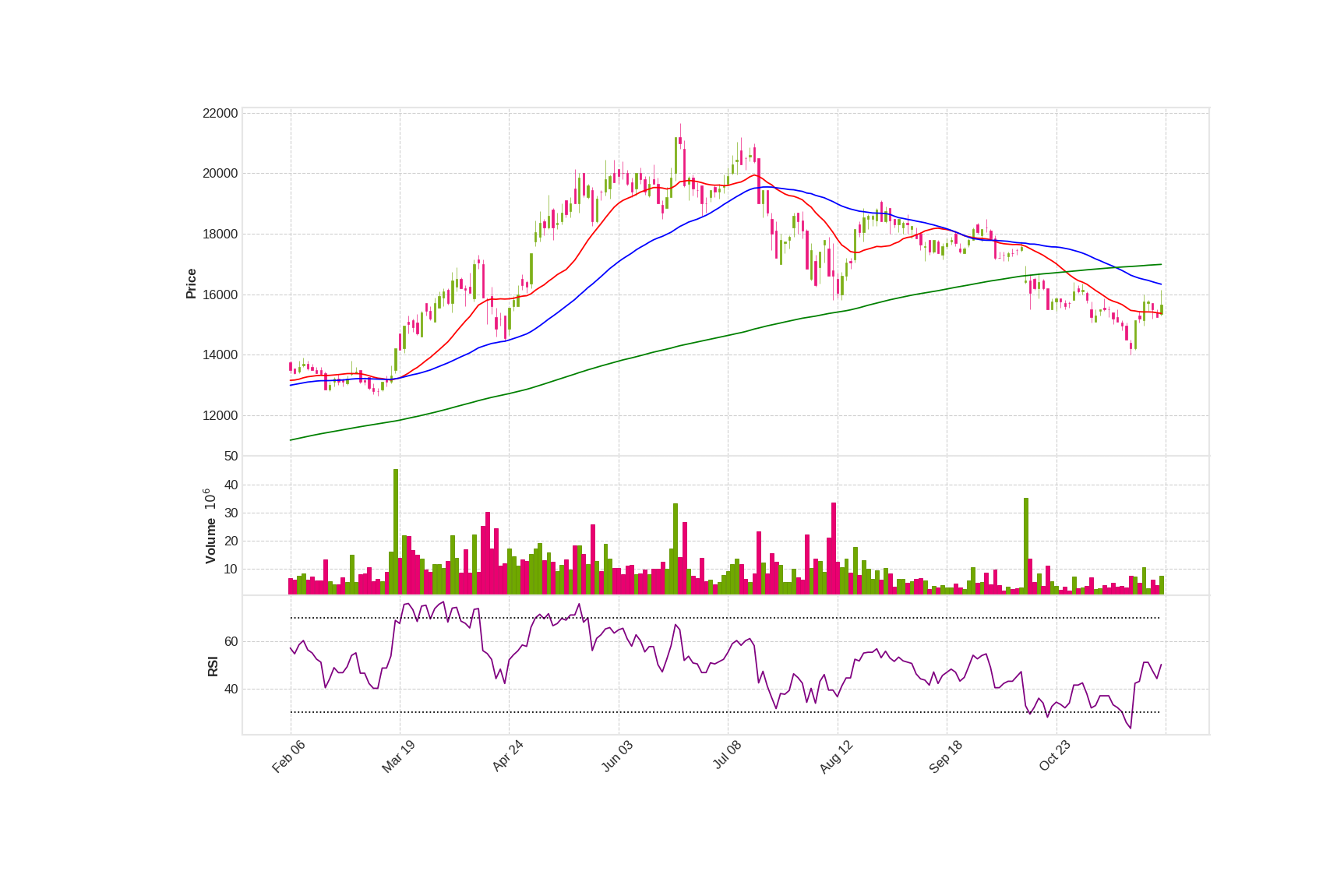This screenshot has height=896, width=1344.
Task: Click the volume axis label 10
Action: click(231, 570)
